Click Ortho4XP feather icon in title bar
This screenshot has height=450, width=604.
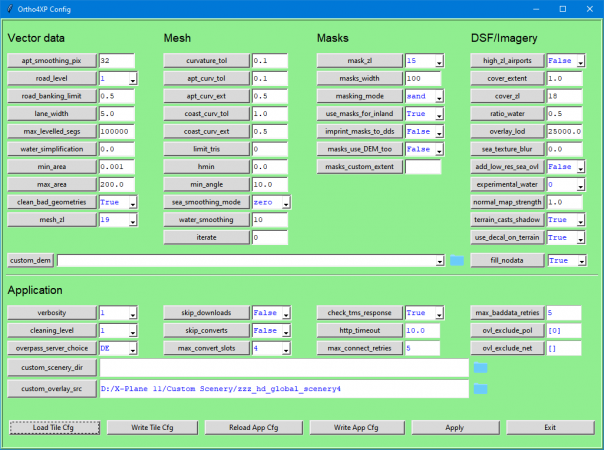pyautogui.click(x=10, y=9)
